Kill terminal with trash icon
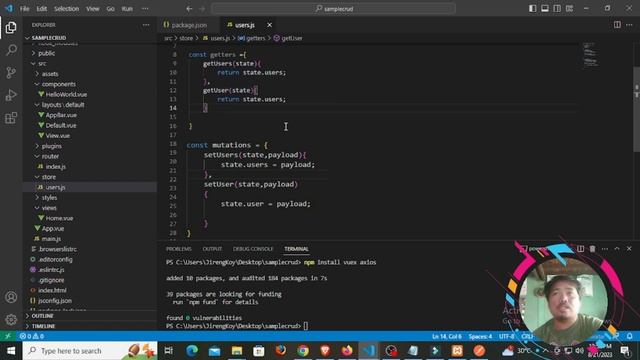The image size is (640, 360). tap(592, 249)
